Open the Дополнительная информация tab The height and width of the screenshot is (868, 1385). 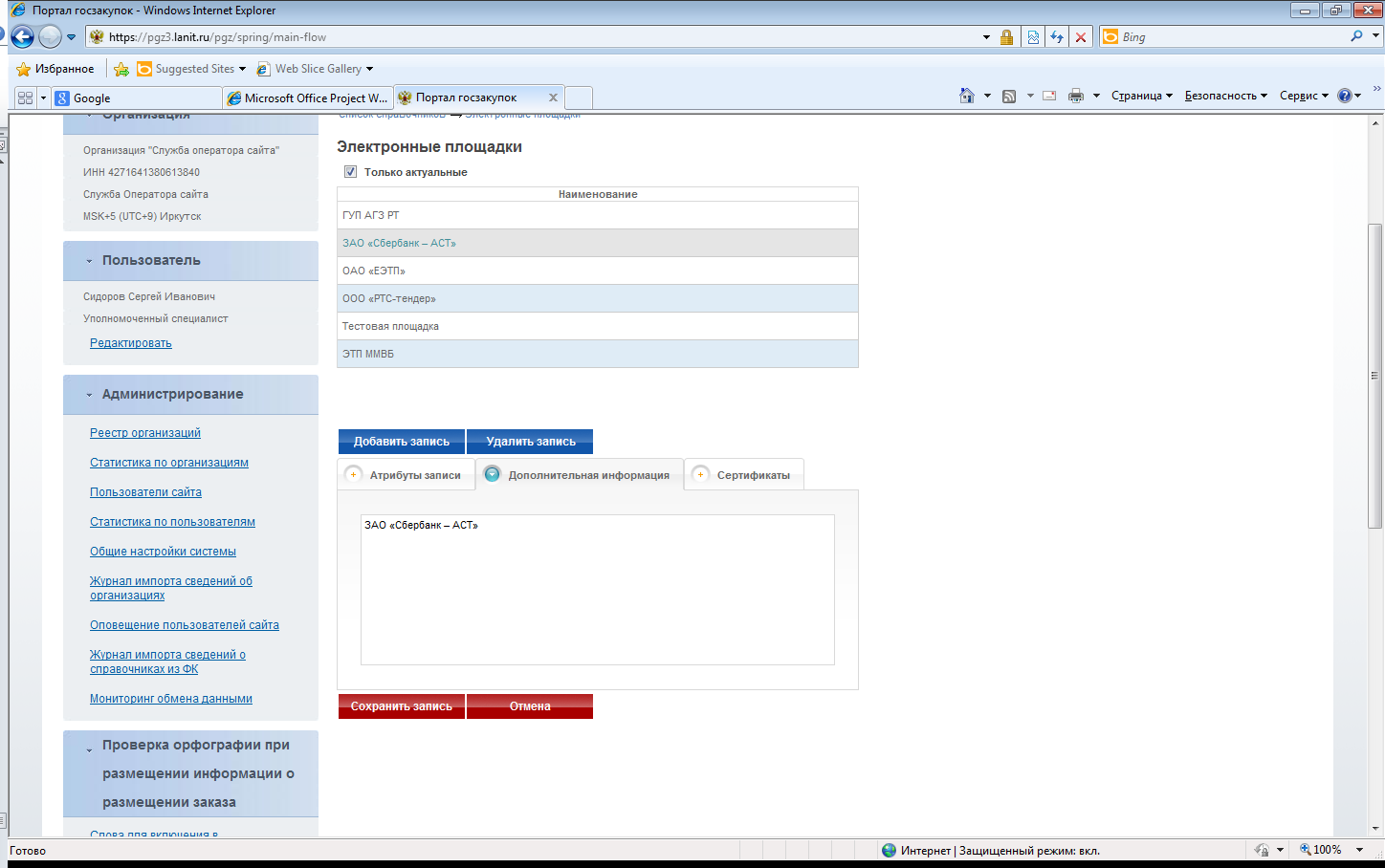(x=580, y=475)
